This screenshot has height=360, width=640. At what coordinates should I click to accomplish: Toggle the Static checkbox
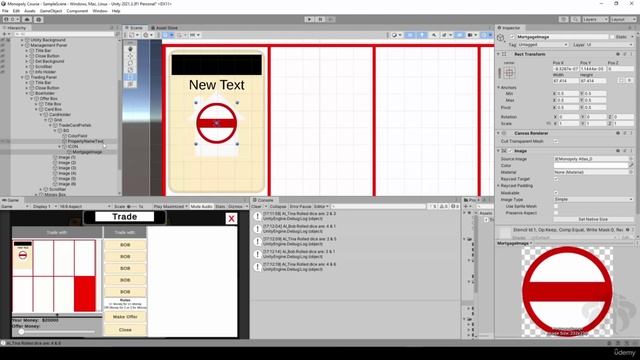pos(612,37)
